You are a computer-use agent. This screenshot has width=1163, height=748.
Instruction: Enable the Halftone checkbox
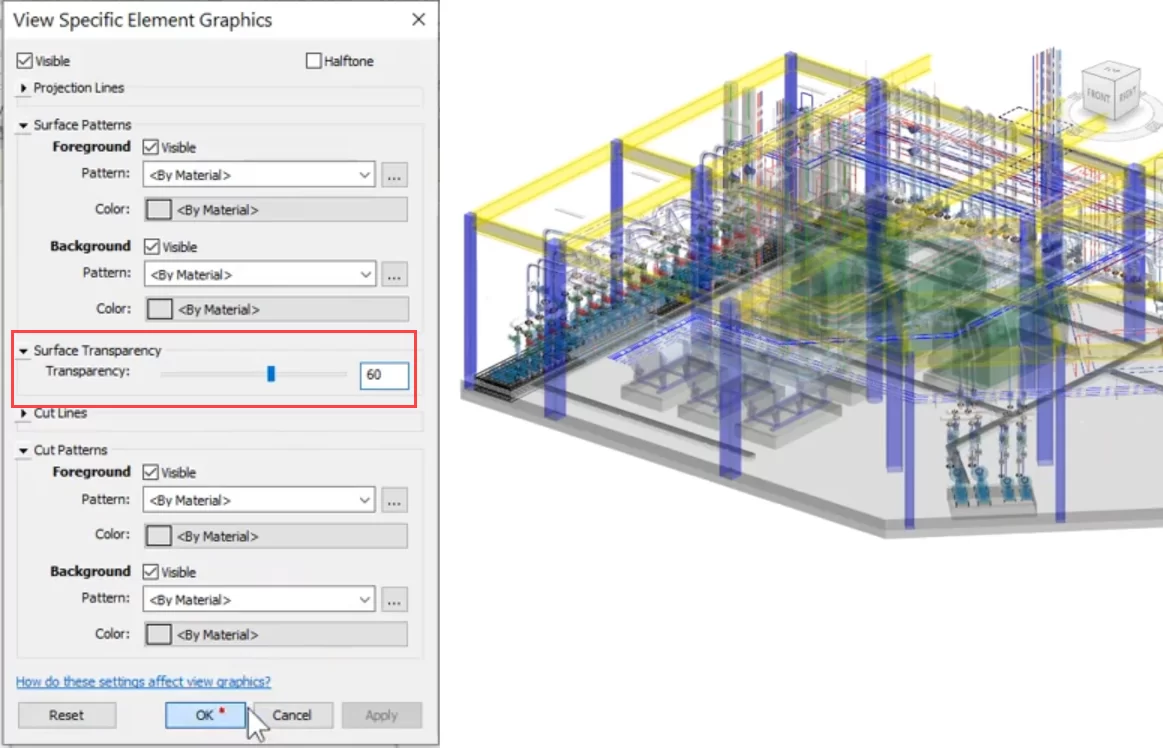(314, 61)
